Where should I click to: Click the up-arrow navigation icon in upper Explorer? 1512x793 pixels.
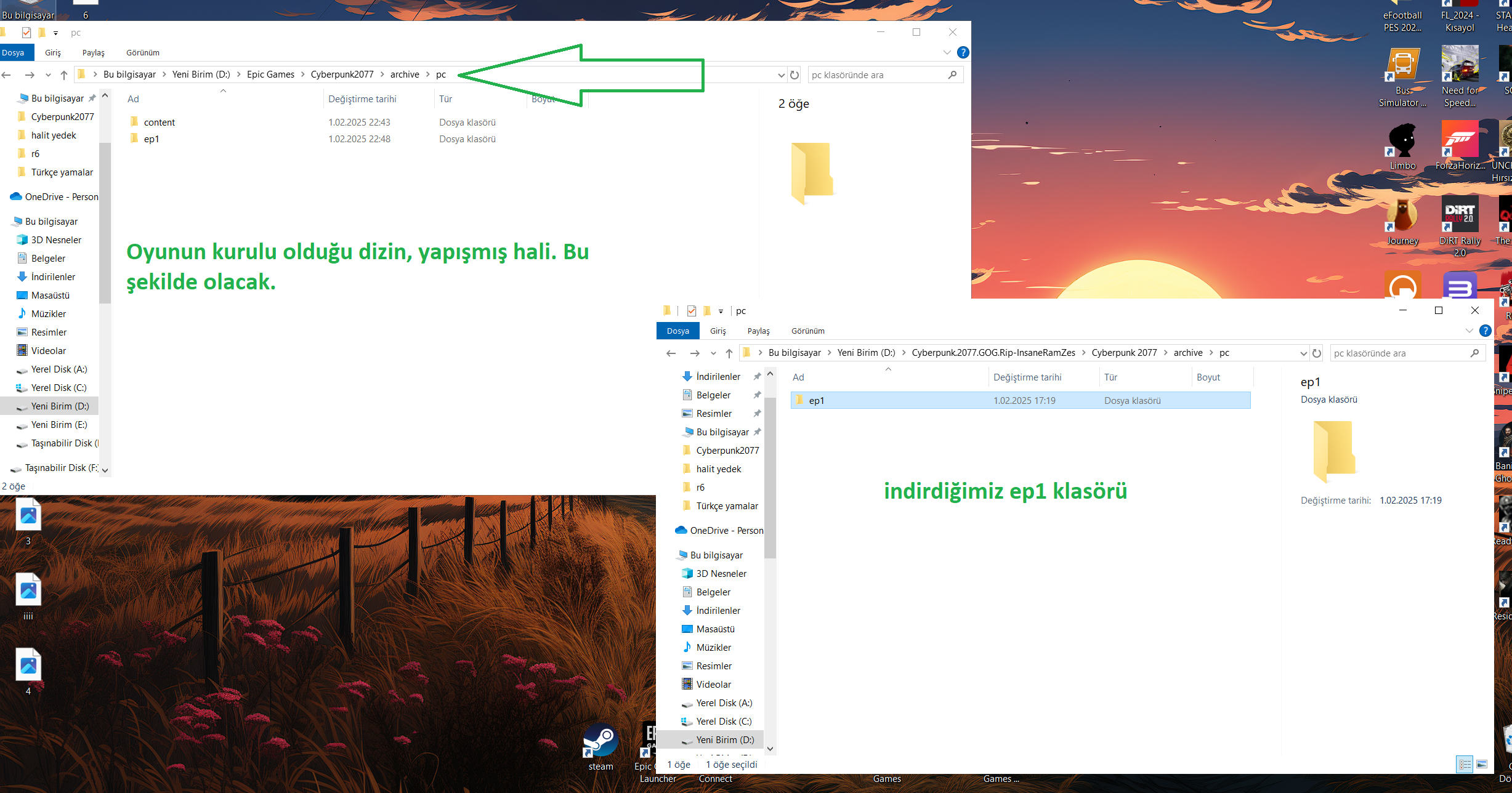coord(64,75)
